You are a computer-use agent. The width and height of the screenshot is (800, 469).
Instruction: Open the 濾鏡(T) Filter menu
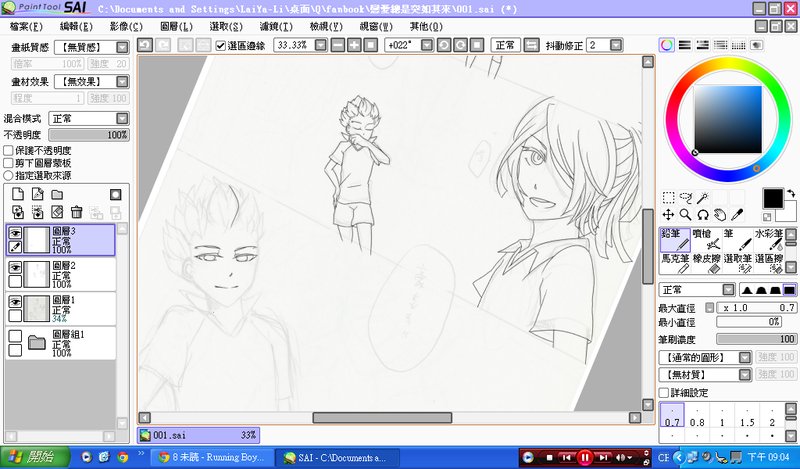276,27
